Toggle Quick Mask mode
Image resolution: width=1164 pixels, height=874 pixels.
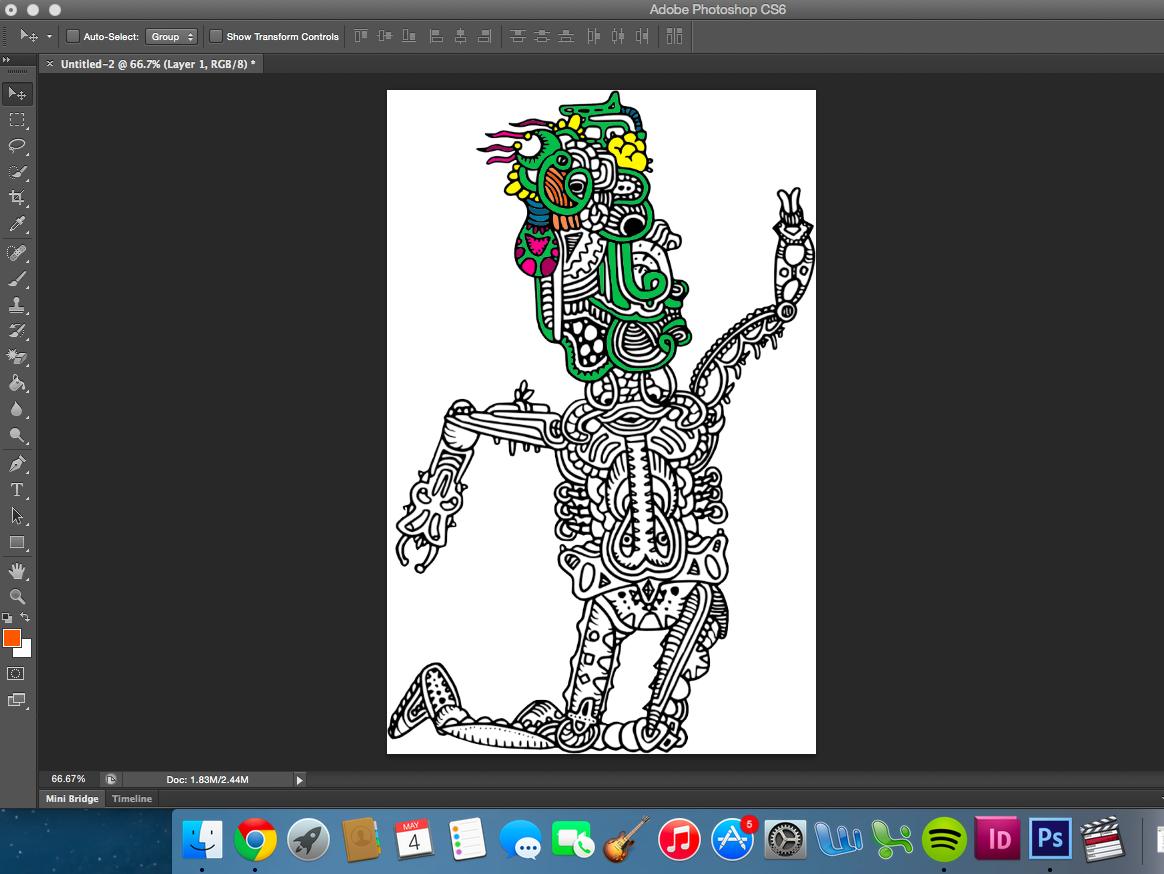16,674
